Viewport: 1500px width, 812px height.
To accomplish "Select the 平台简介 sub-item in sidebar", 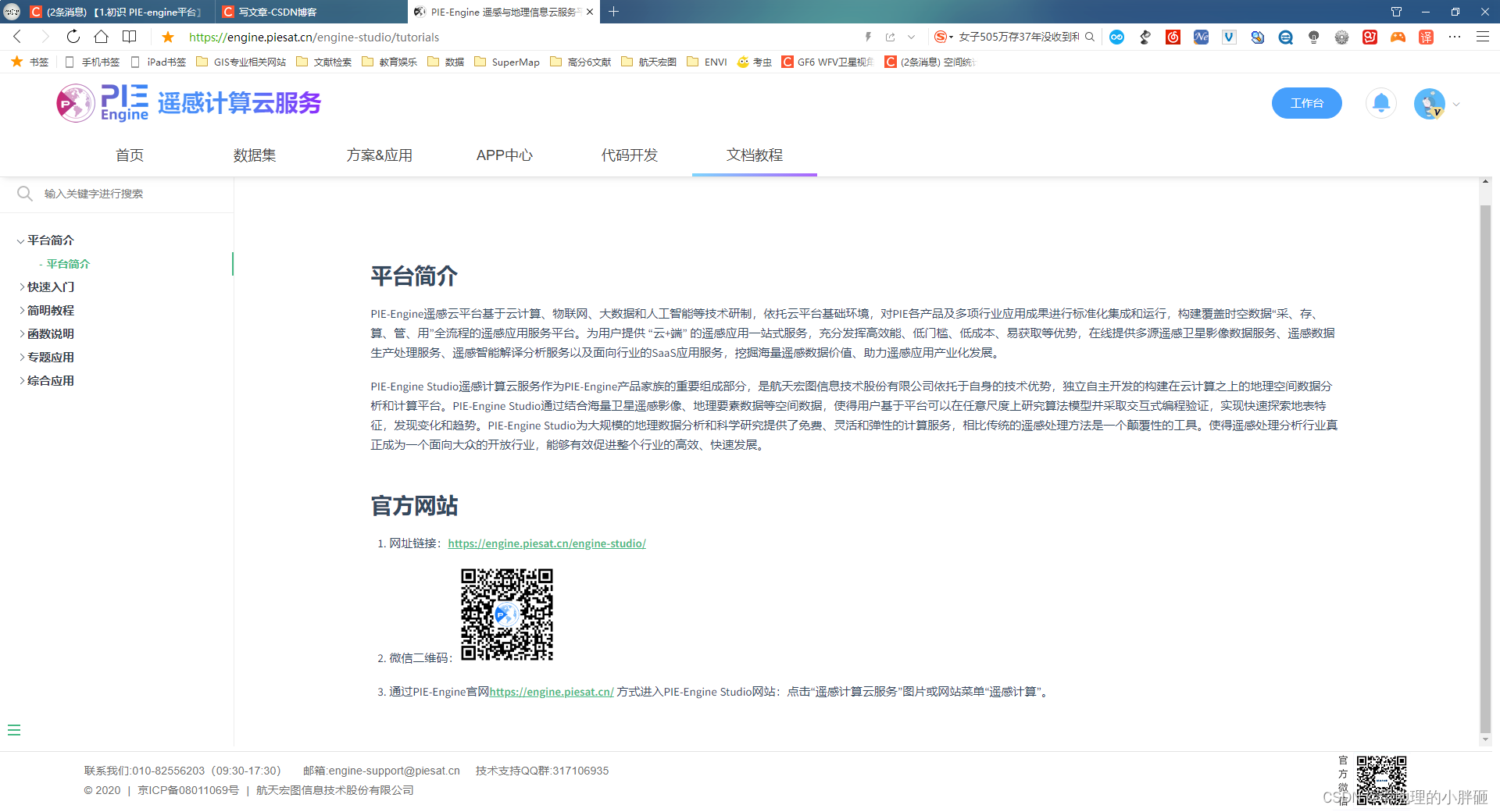I will [x=68, y=264].
